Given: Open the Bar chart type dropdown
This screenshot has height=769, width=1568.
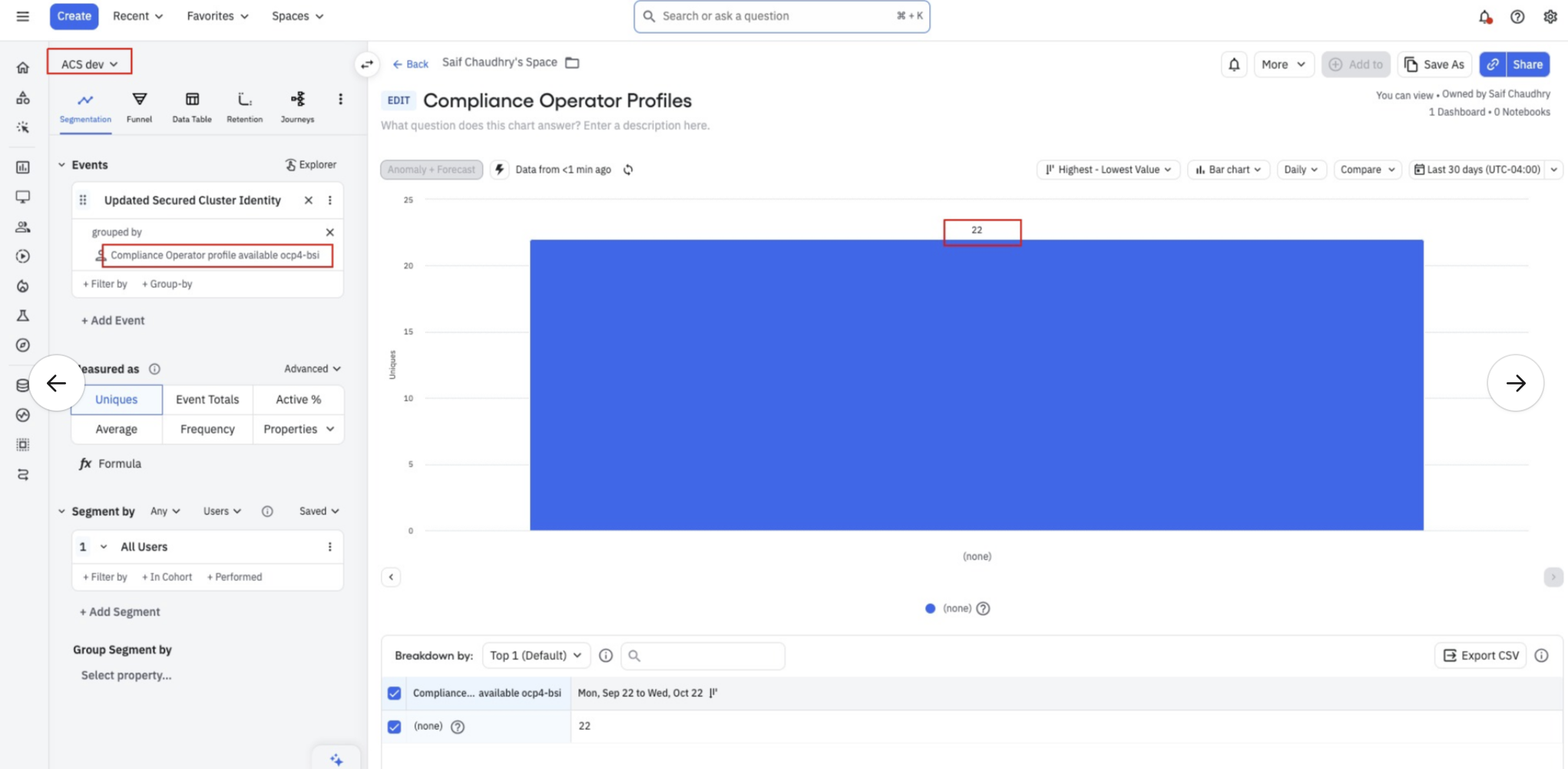Looking at the screenshot, I should (1228, 170).
